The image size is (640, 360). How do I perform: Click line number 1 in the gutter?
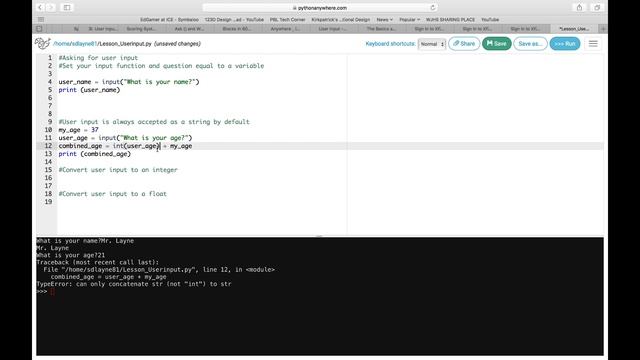tap(50, 58)
